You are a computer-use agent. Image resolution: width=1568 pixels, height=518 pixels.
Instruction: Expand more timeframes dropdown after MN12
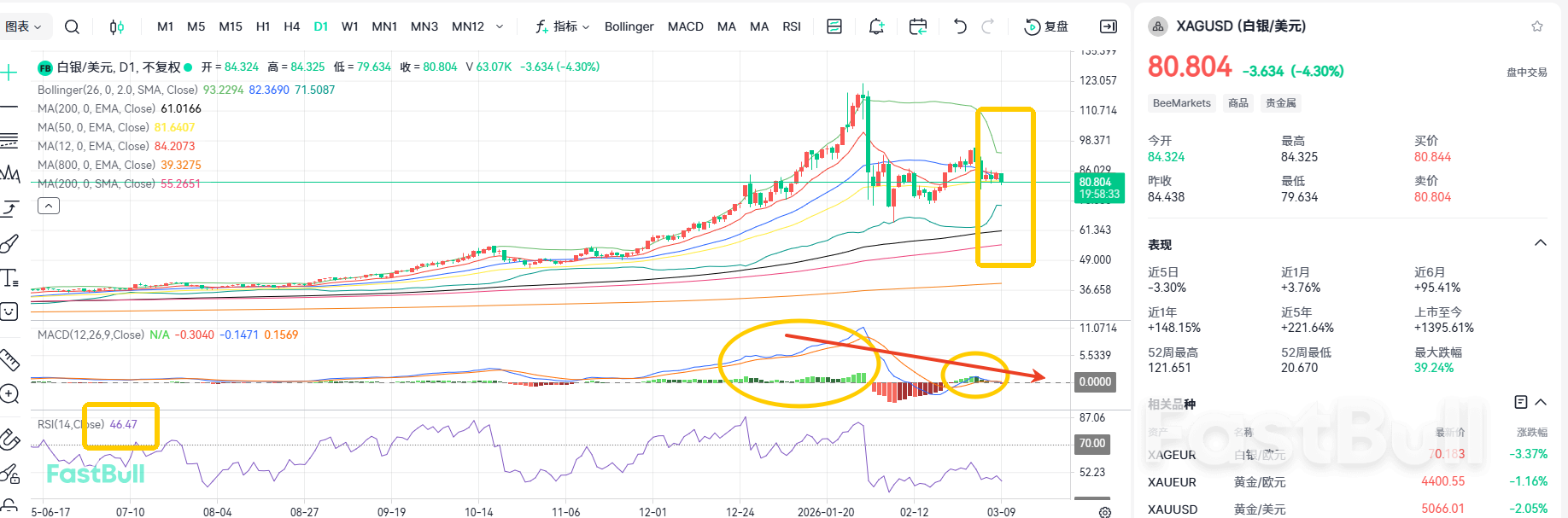[x=500, y=26]
